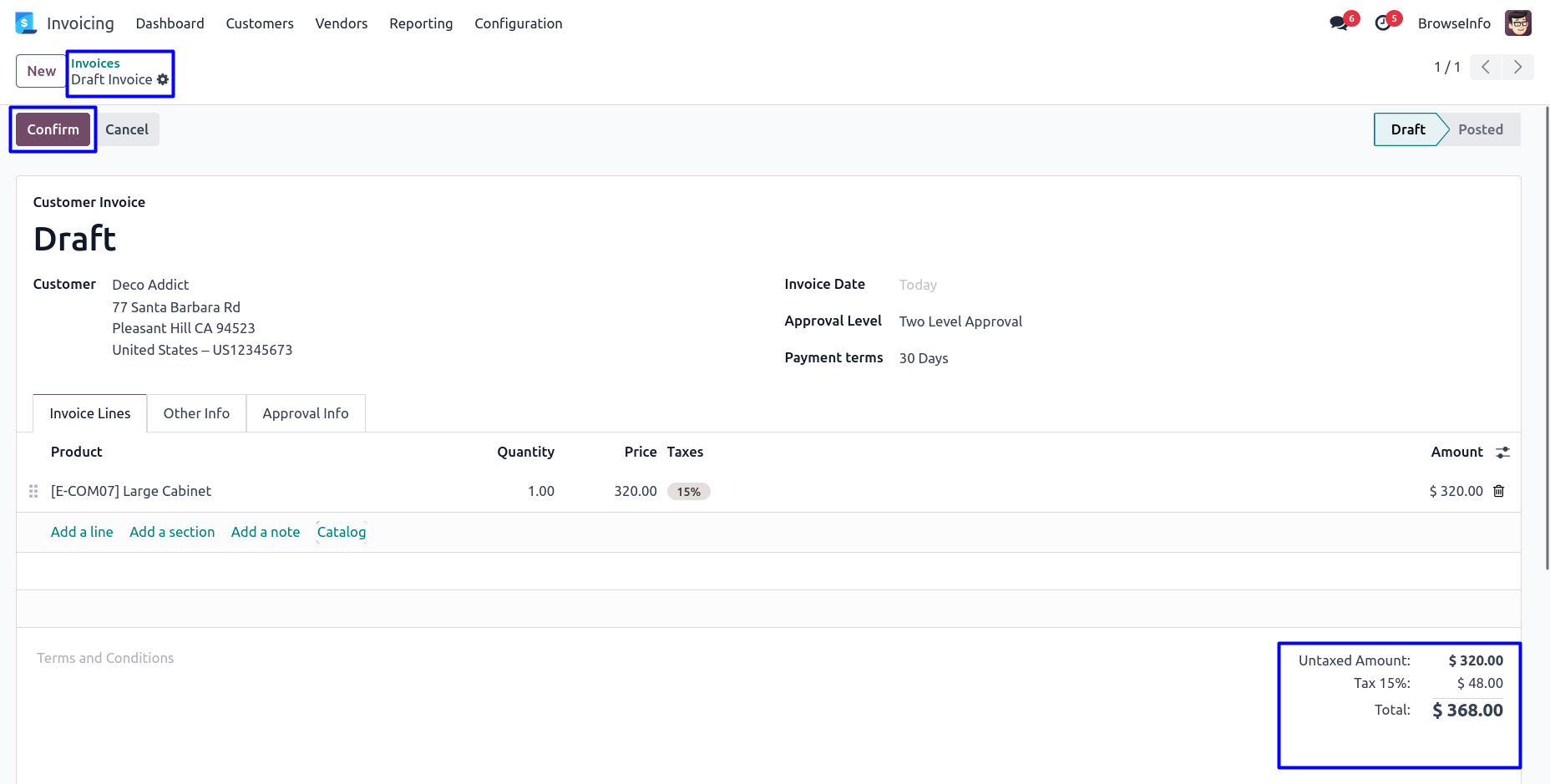Image resolution: width=1550 pixels, height=784 pixels.
Task: Go to the previous record arrow
Action: coord(1486,67)
